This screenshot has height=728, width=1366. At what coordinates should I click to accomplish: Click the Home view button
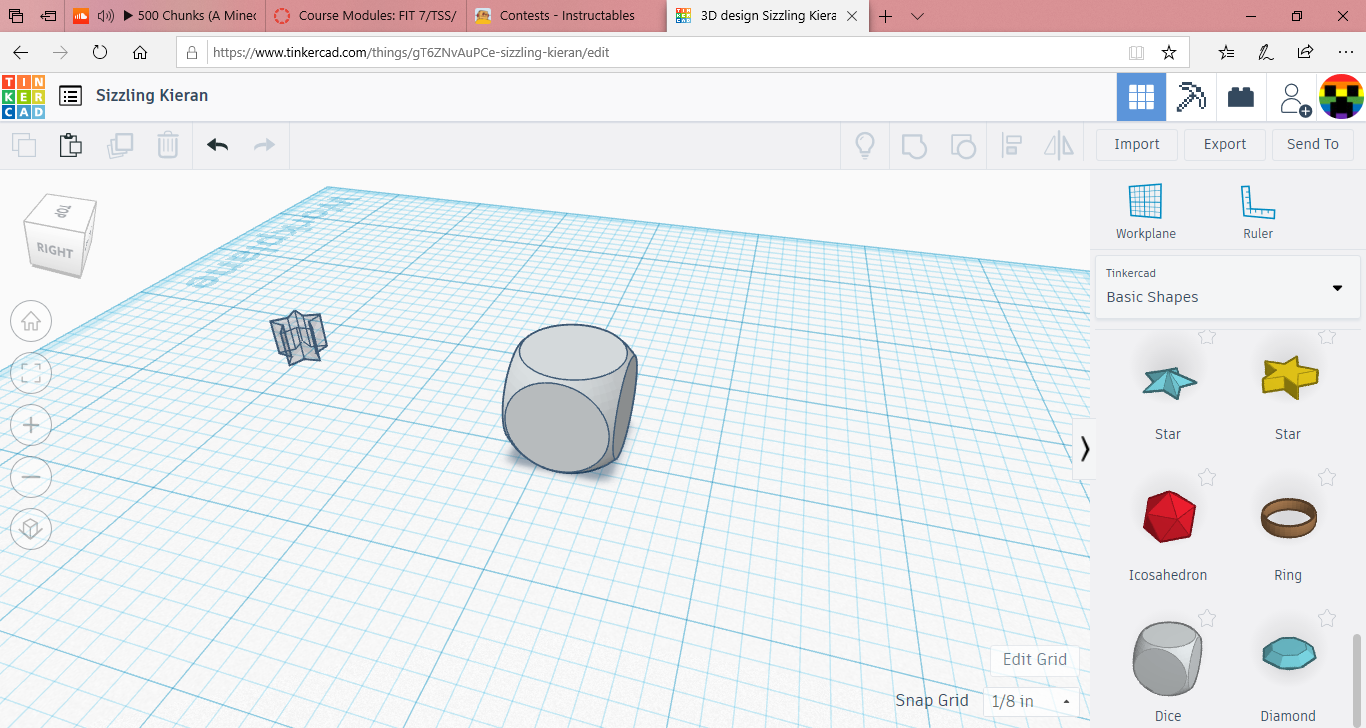pyautogui.click(x=31, y=322)
